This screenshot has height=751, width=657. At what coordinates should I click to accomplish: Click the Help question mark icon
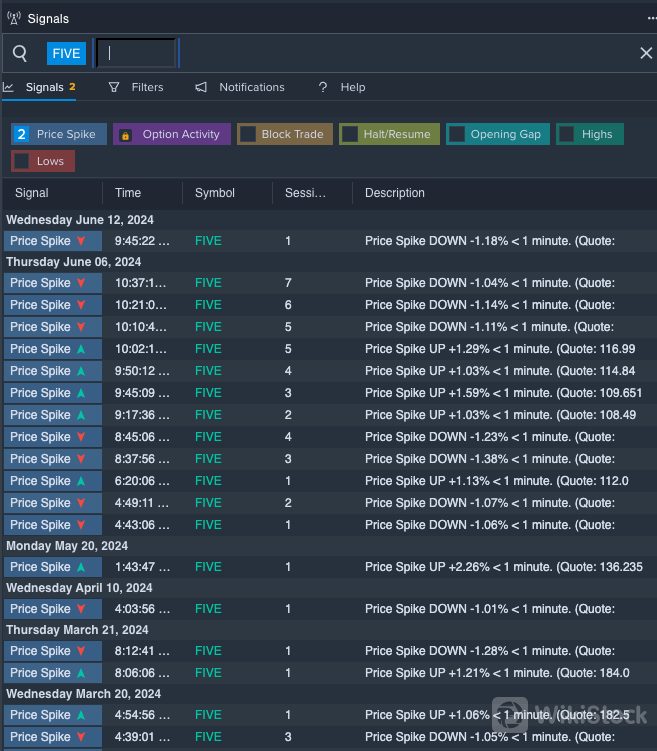323,87
